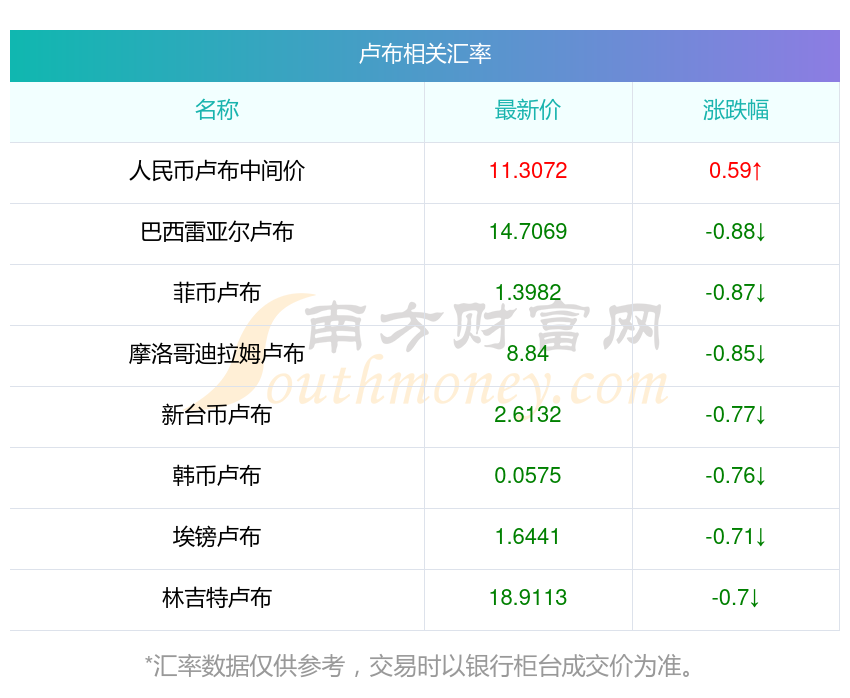This screenshot has height=698, width=850.
Task: Click the change value -0.87↓
Action: (736, 293)
